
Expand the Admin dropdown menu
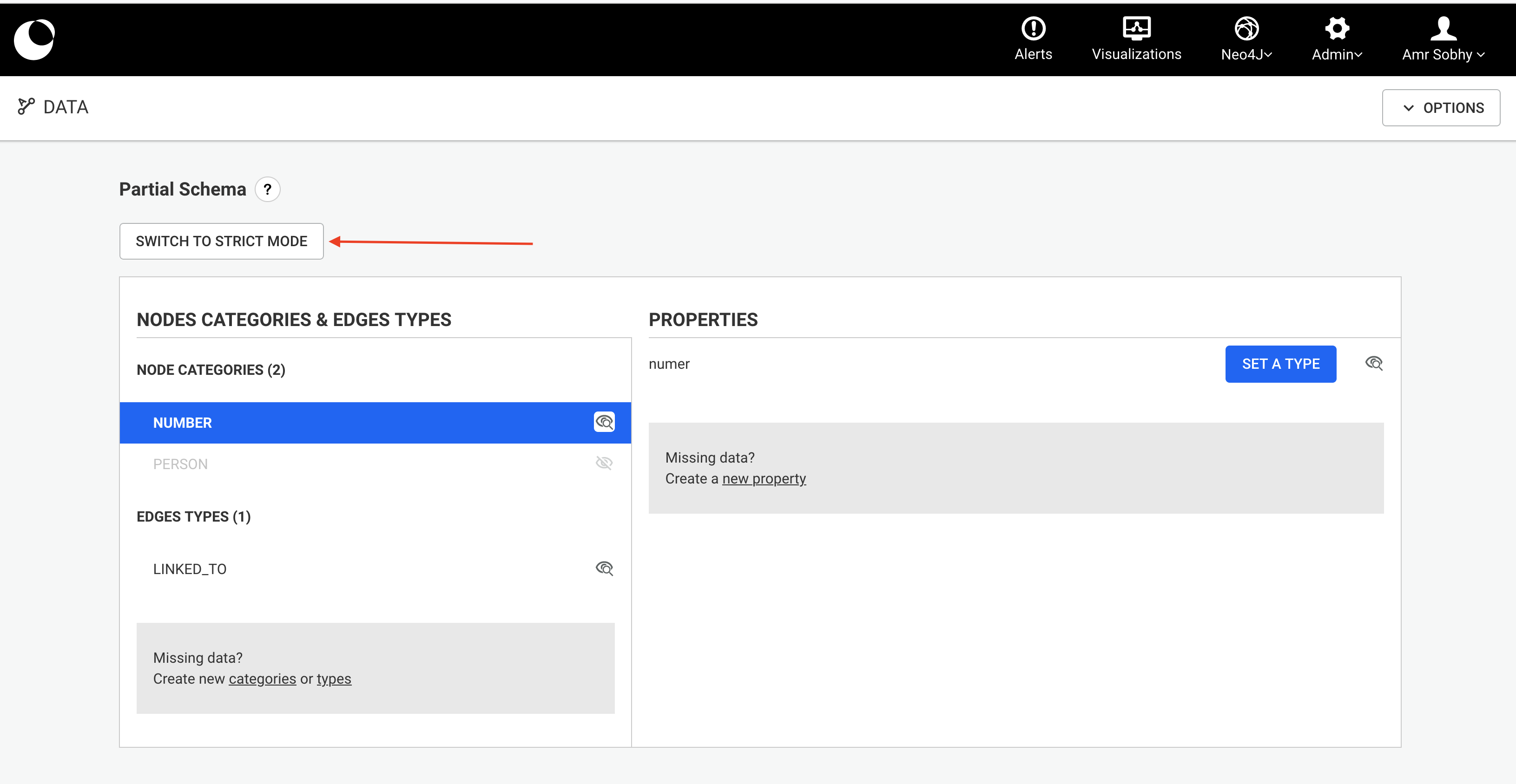coord(1337,39)
